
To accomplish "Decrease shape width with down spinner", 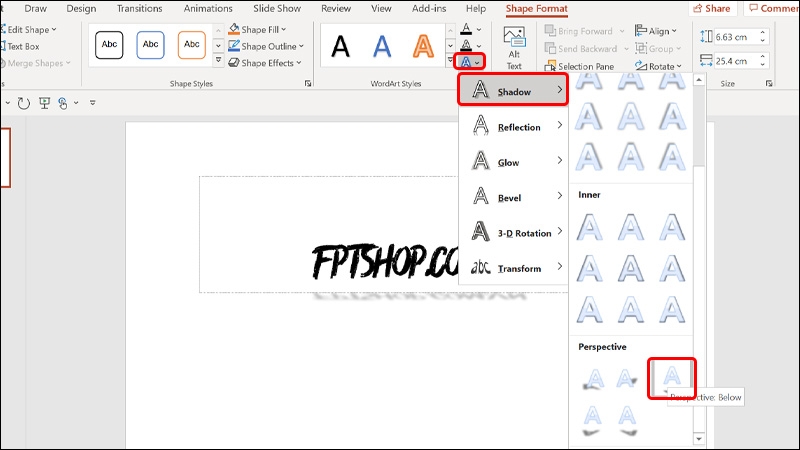I will pos(763,64).
